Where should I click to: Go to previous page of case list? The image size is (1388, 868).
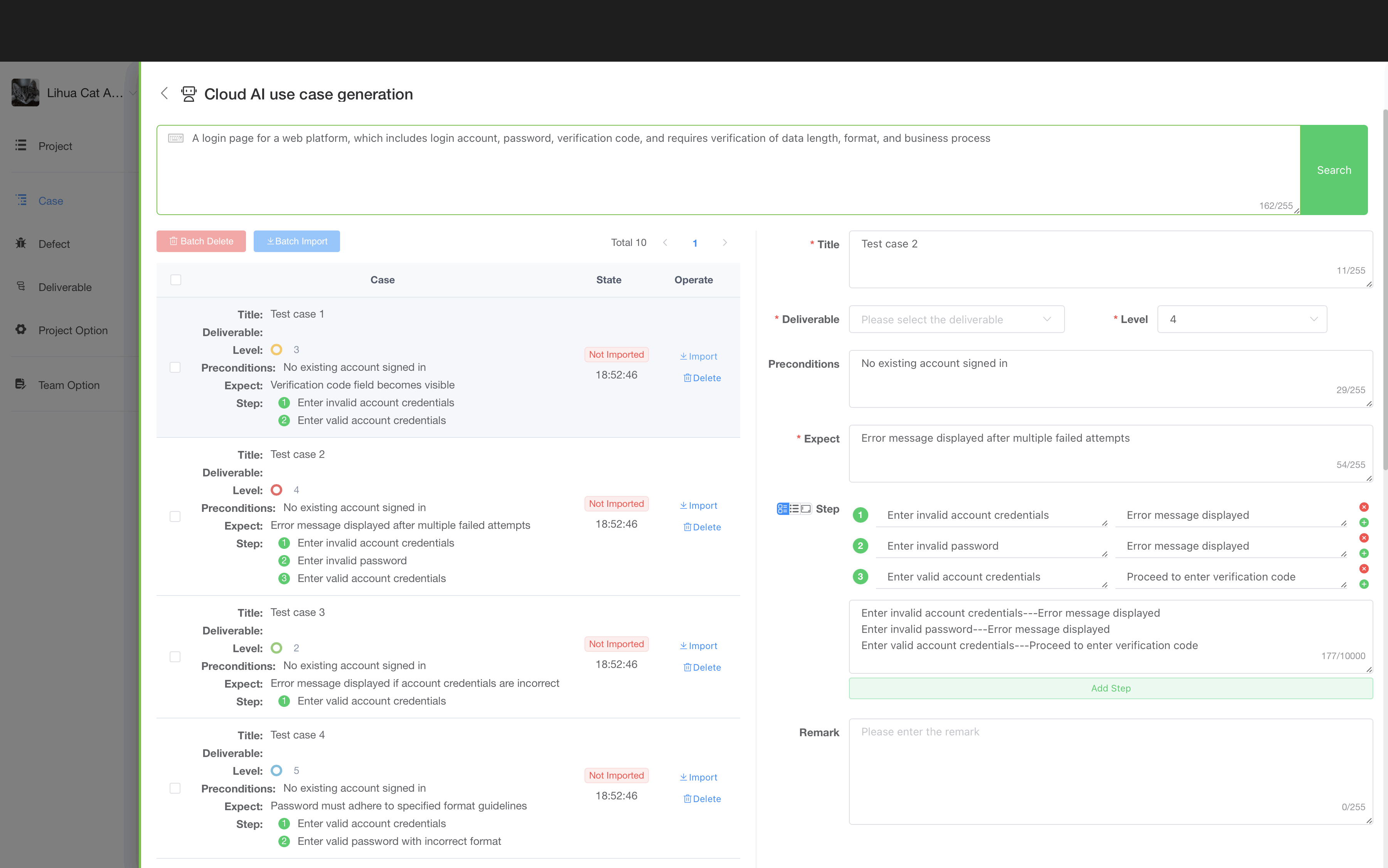pyautogui.click(x=665, y=243)
